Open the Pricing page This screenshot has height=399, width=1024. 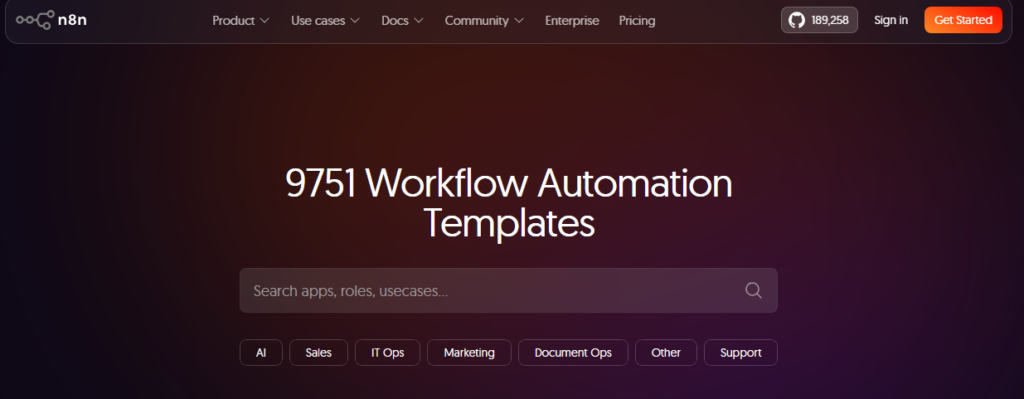[x=637, y=21]
